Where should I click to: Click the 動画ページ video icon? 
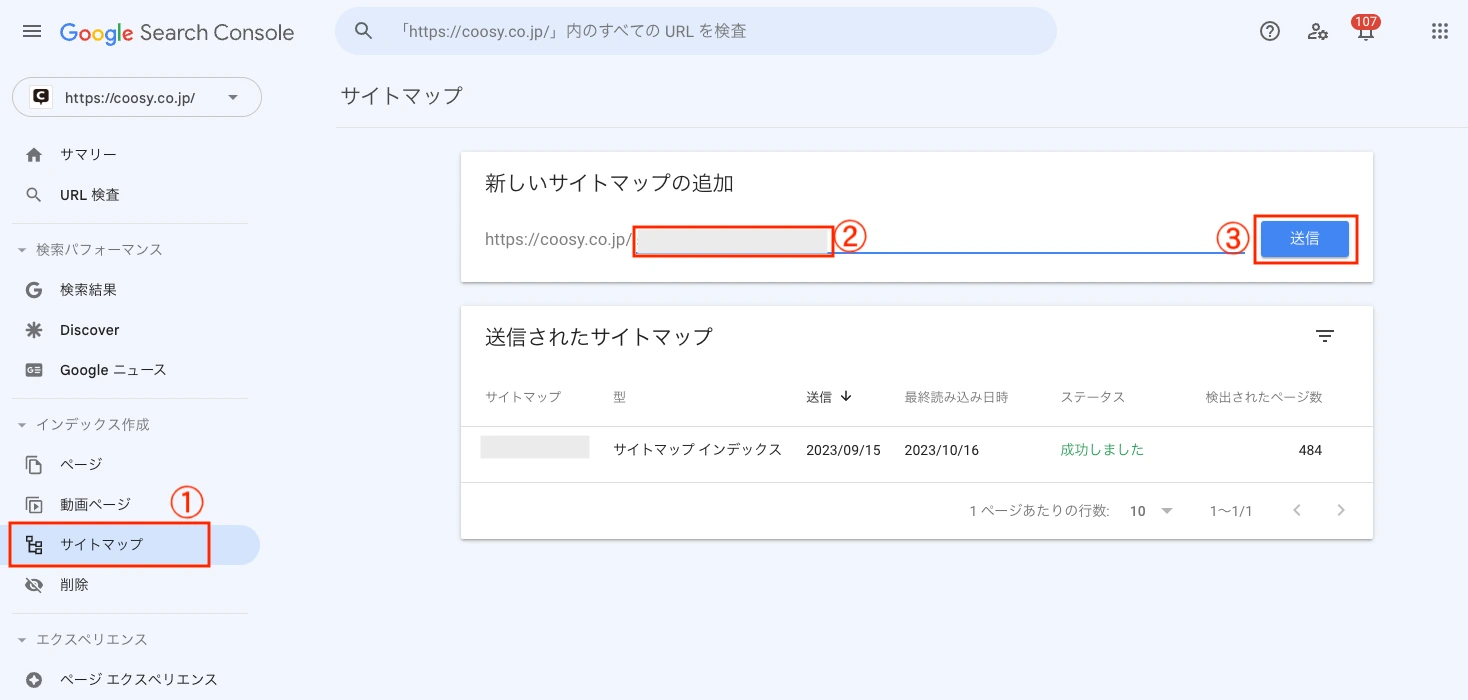point(34,505)
